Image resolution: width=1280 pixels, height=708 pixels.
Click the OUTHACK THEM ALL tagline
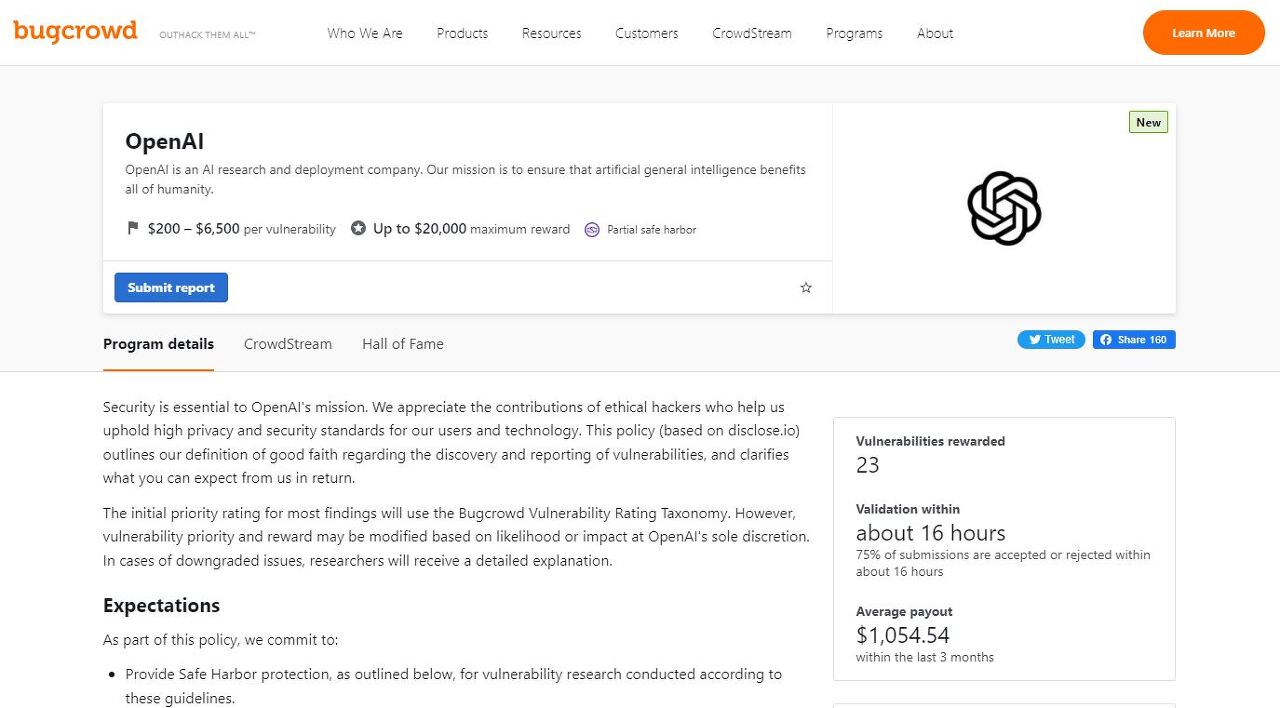pyautogui.click(x=207, y=35)
